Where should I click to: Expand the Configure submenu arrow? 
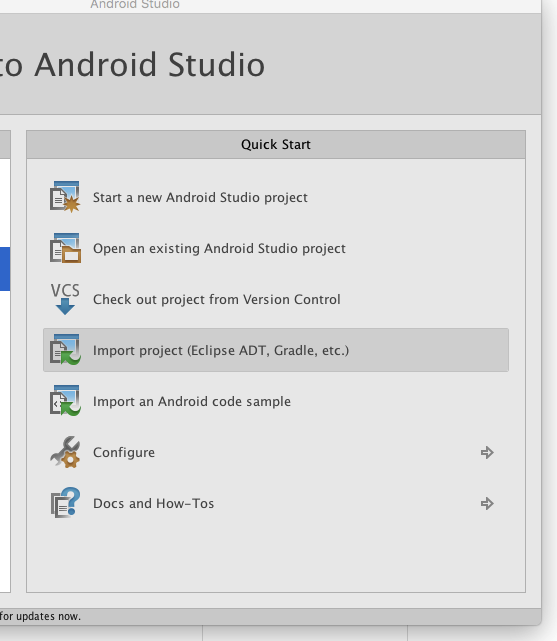(487, 453)
